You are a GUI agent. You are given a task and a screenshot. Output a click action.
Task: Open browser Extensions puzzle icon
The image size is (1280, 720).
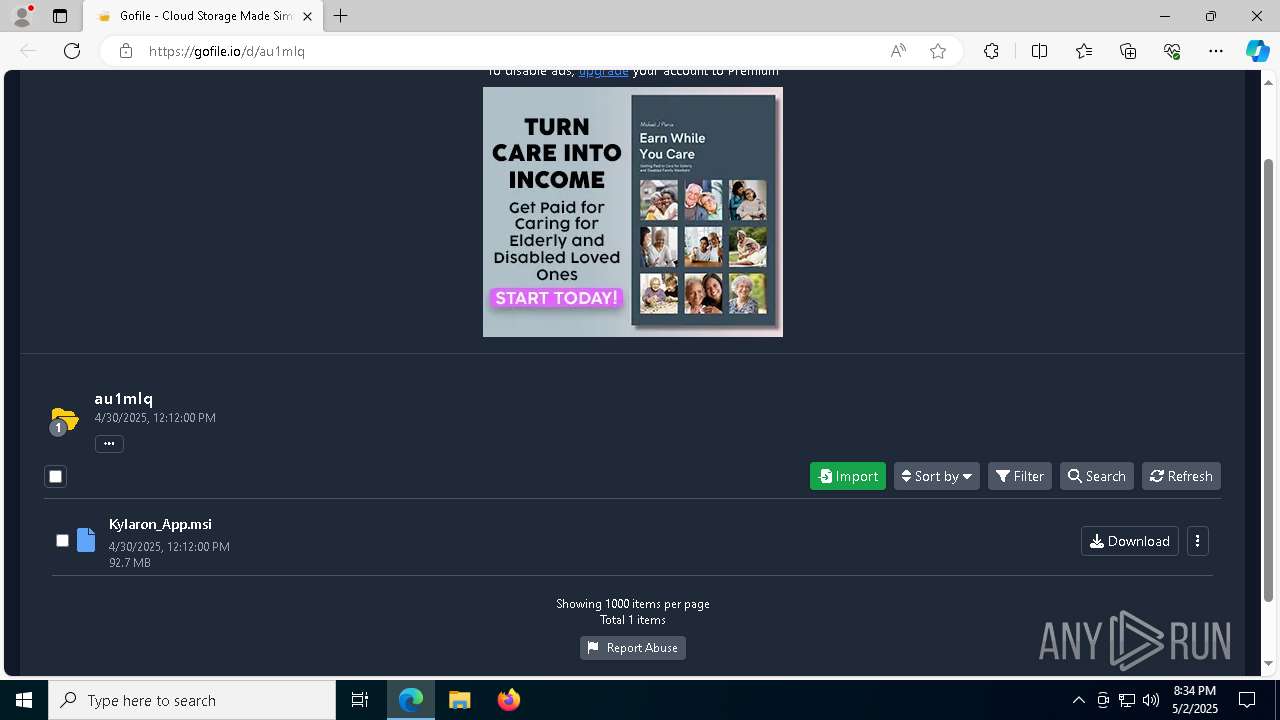click(991, 51)
